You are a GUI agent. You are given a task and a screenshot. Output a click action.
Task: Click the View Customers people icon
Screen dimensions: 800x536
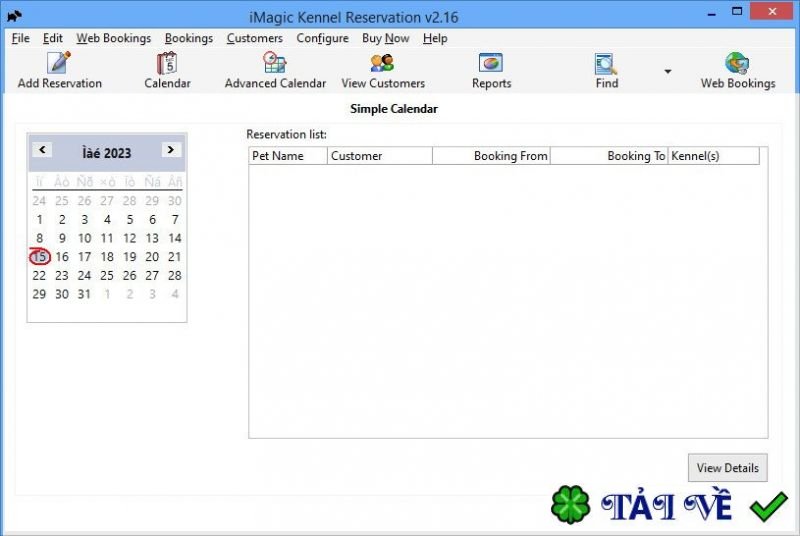coord(382,63)
